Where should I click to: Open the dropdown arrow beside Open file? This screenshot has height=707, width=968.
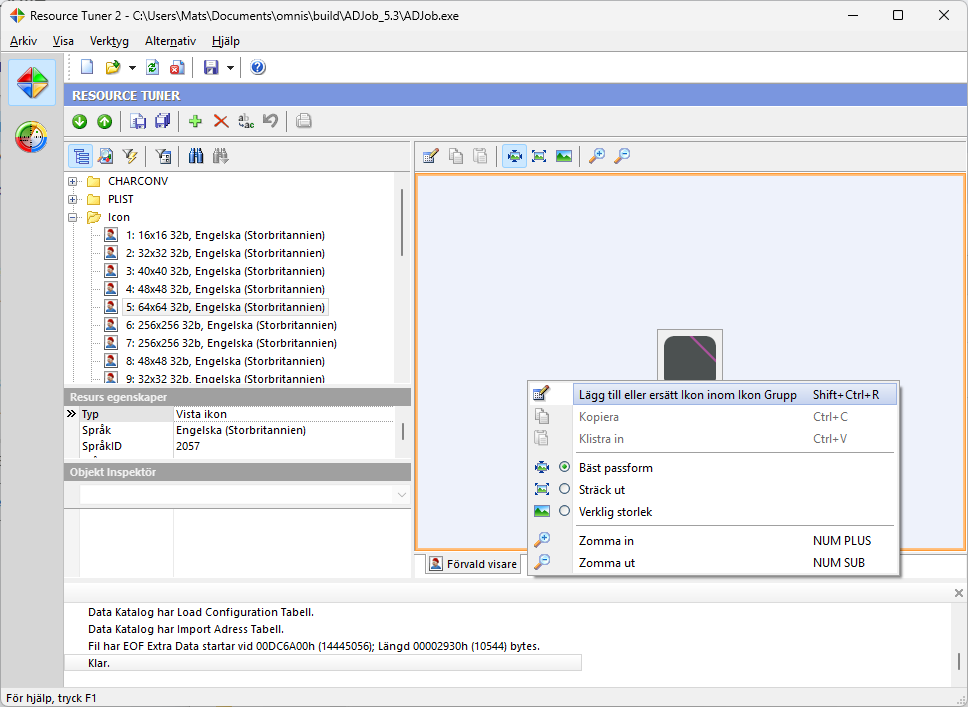click(x=132, y=68)
